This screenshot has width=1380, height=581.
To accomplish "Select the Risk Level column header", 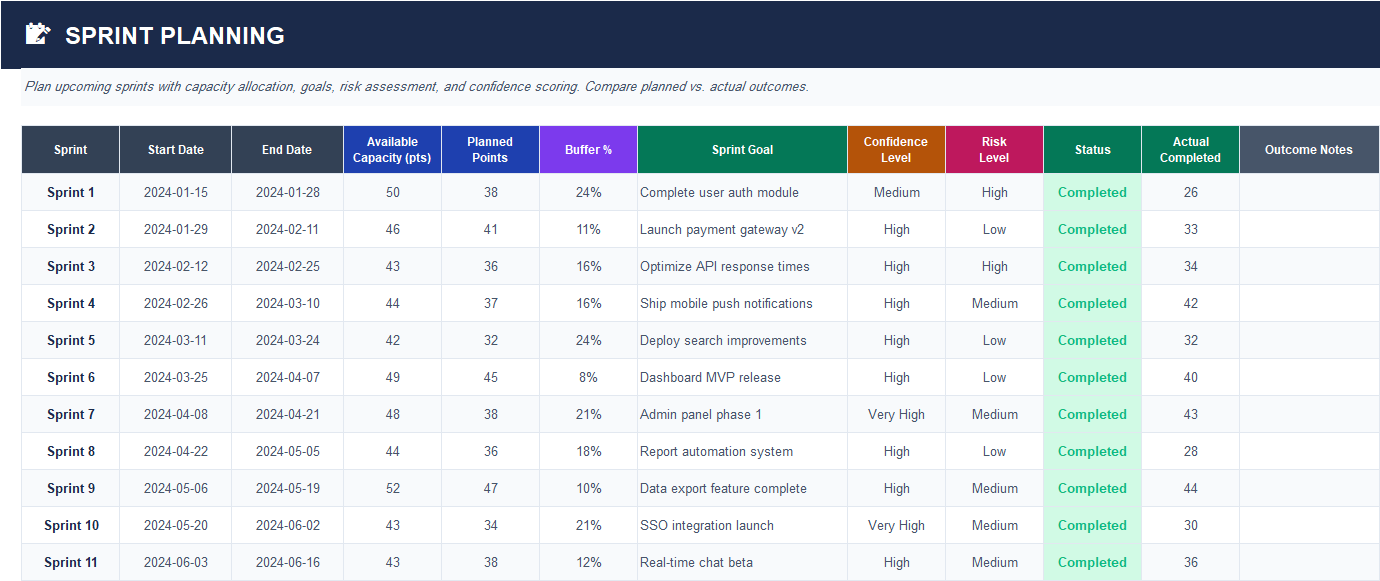I will click(994, 150).
